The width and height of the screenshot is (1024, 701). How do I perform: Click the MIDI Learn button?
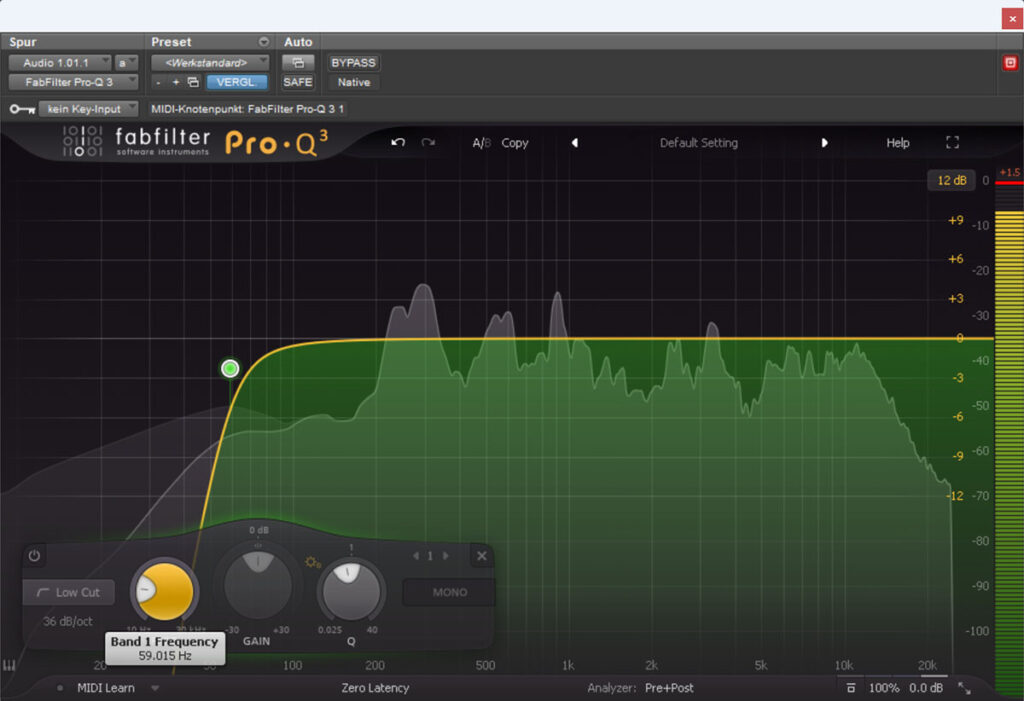coord(106,688)
